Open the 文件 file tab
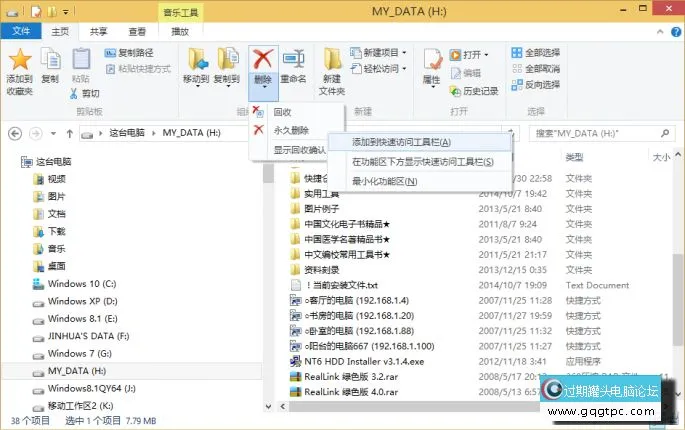685x430 pixels. click(x=21, y=31)
